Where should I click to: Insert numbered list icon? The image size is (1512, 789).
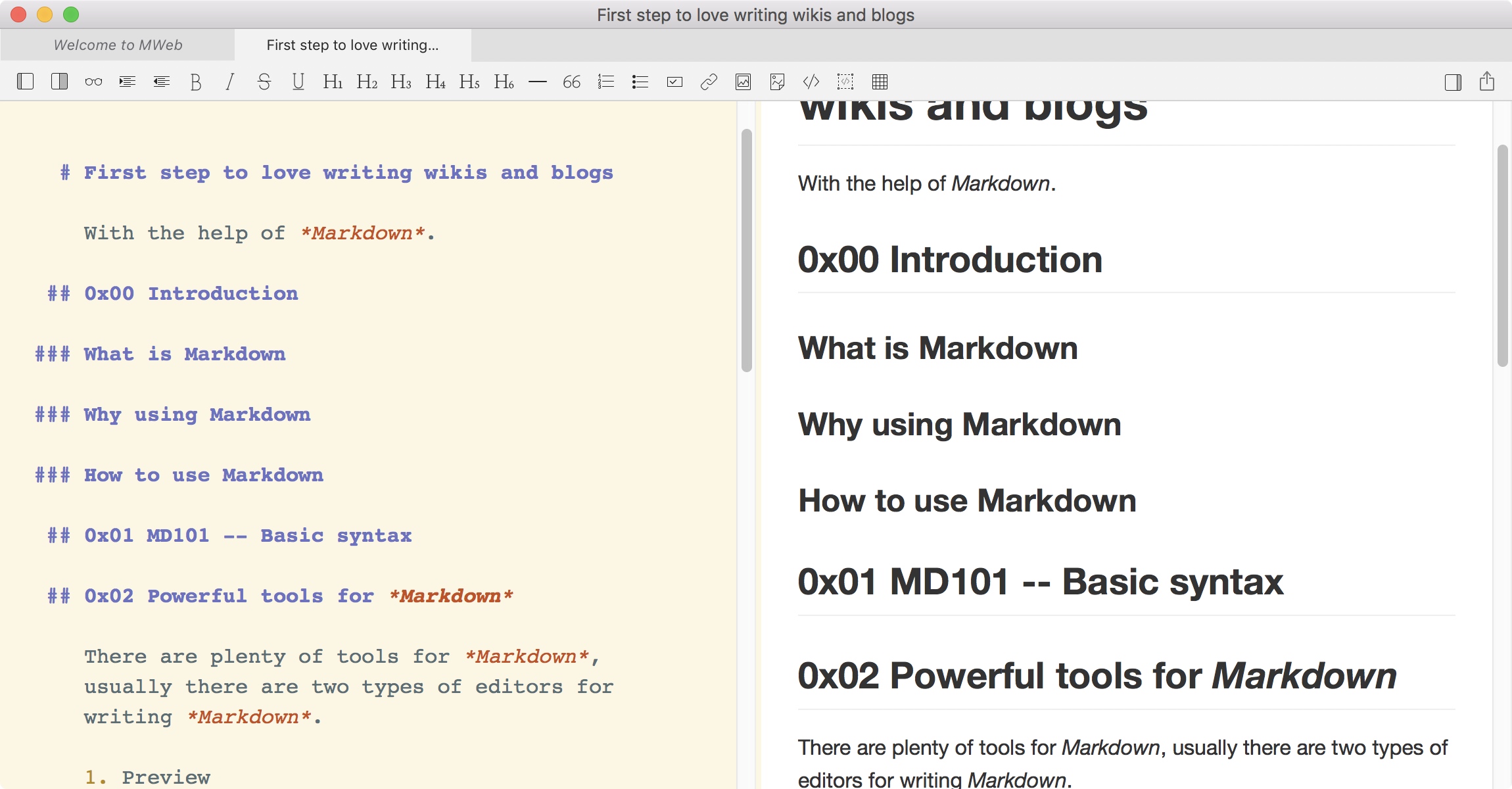click(x=606, y=82)
